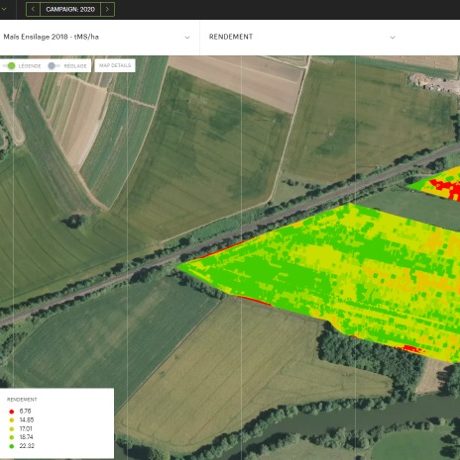Click the 18.74 legend value
This screenshot has width=460, height=460.
point(26,437)
